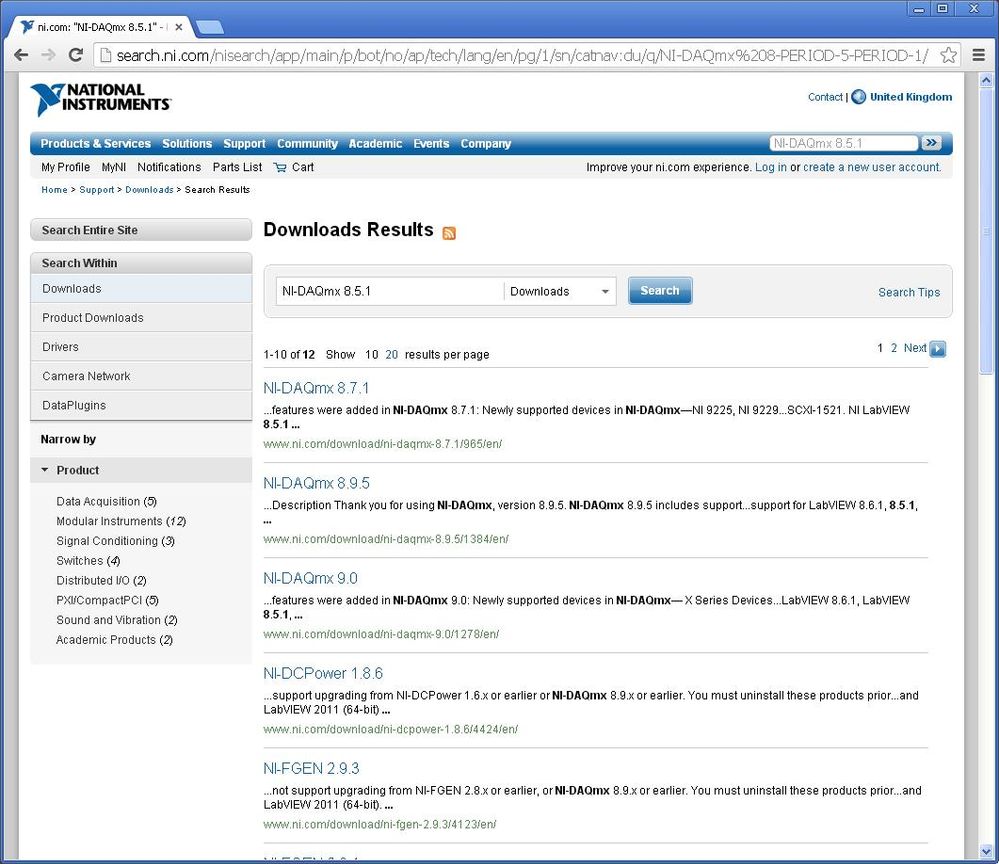Click create a new user account link

pos(872,167)
